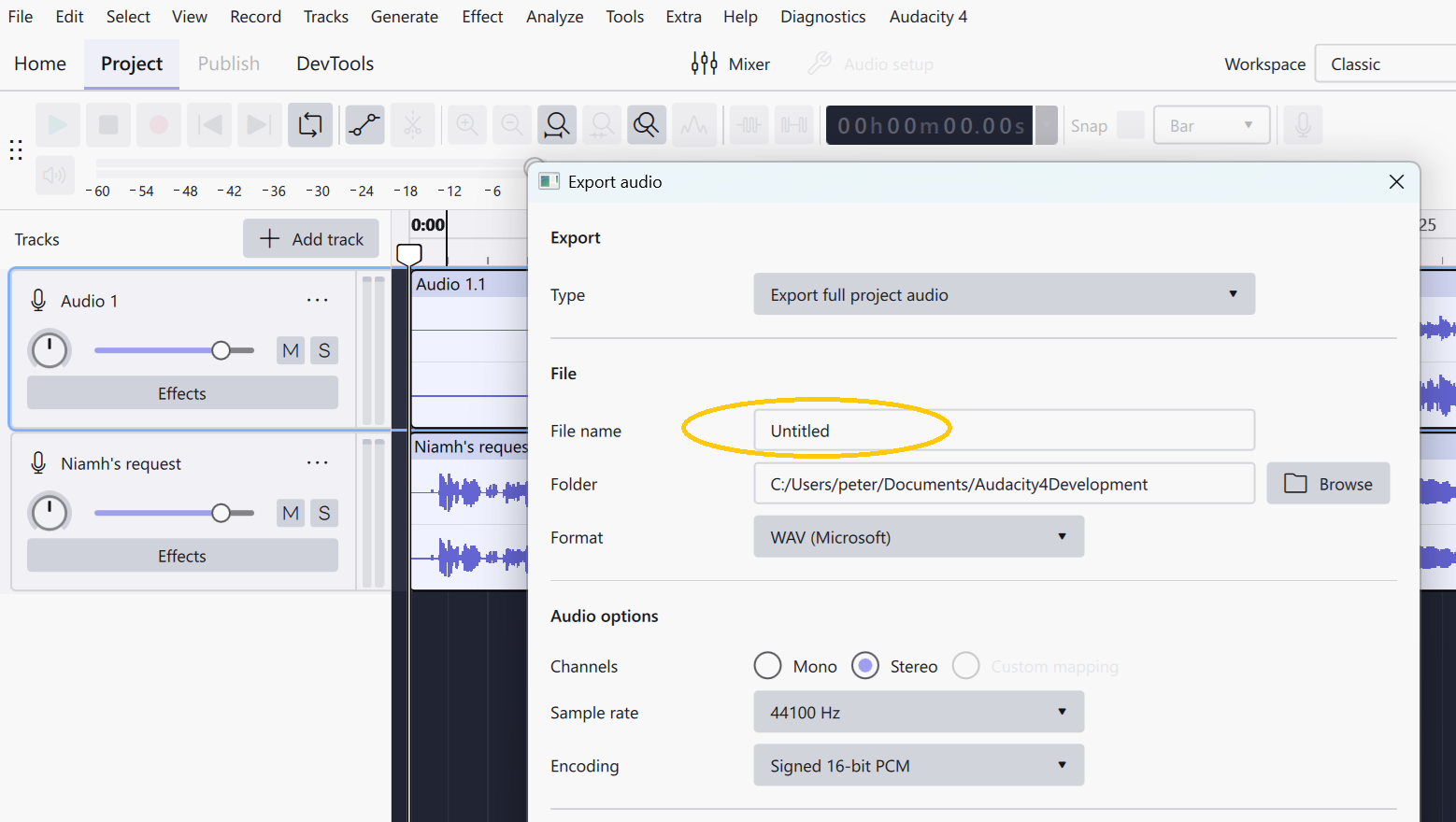Select Stereo channel option
The width and height of the screenshot is (1456, 822).
coord(865,666)
